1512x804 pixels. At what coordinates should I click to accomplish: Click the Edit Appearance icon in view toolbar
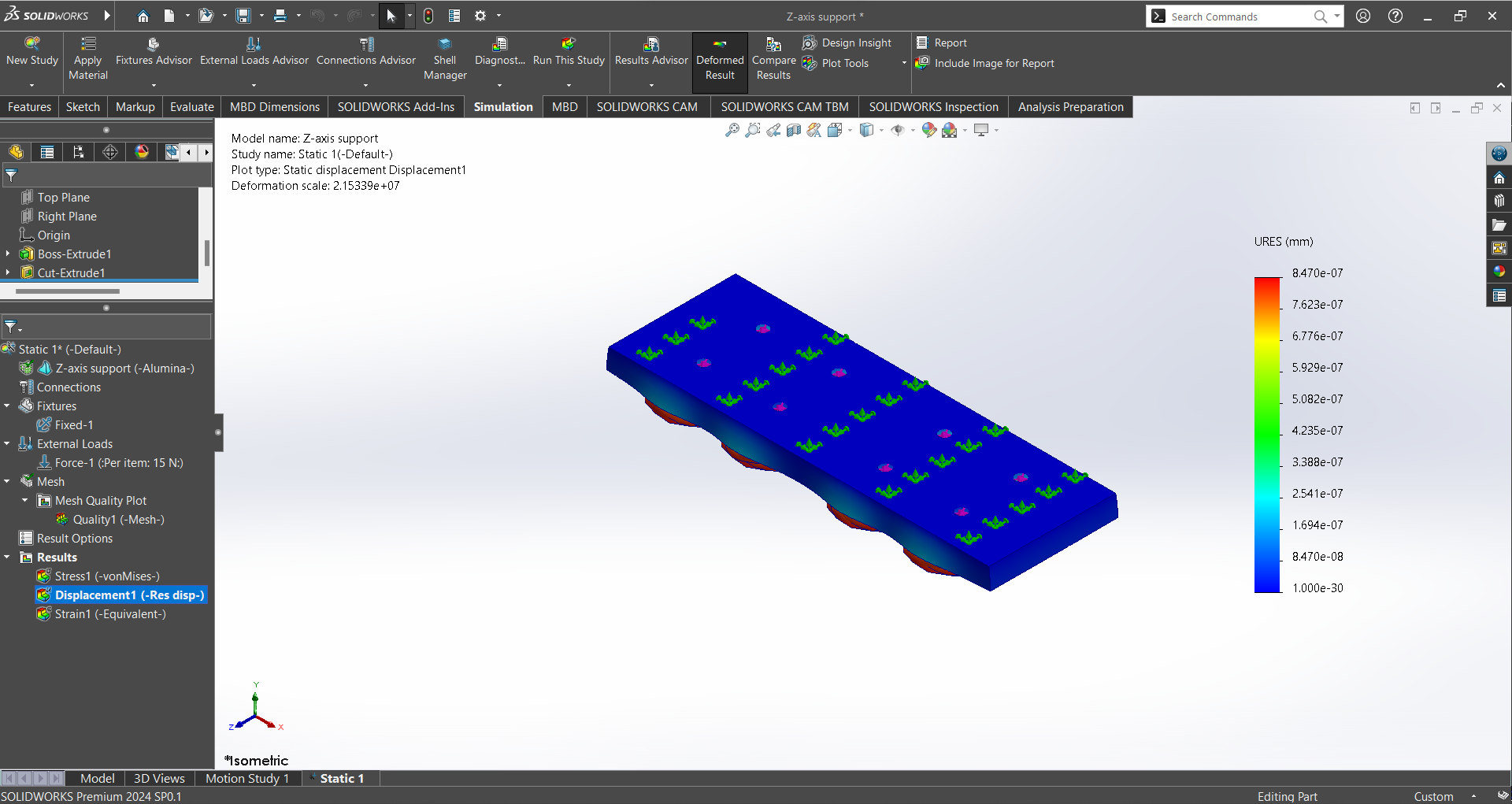pos(929,130)
